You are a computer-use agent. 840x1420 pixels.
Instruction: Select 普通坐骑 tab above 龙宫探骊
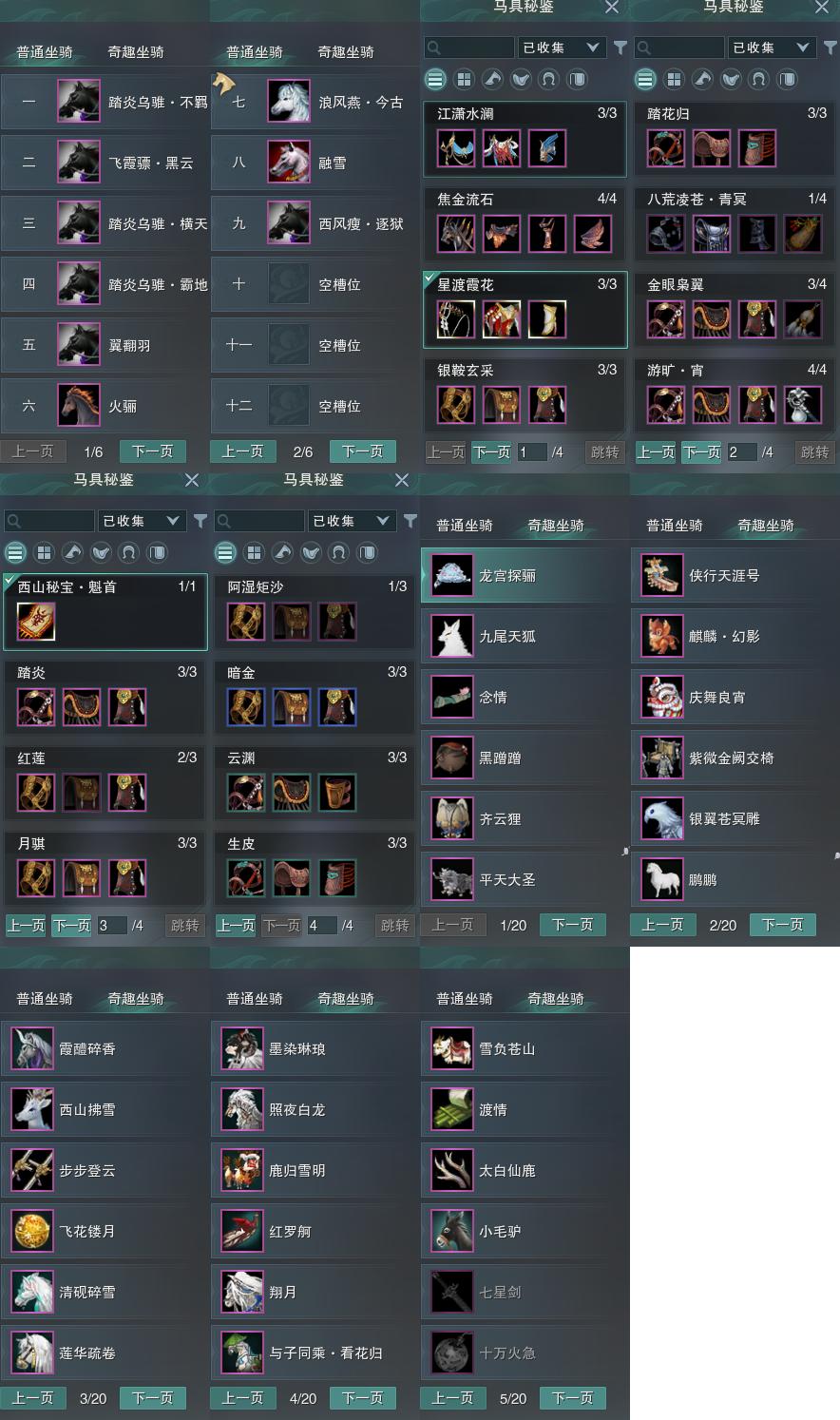point(465,525)
